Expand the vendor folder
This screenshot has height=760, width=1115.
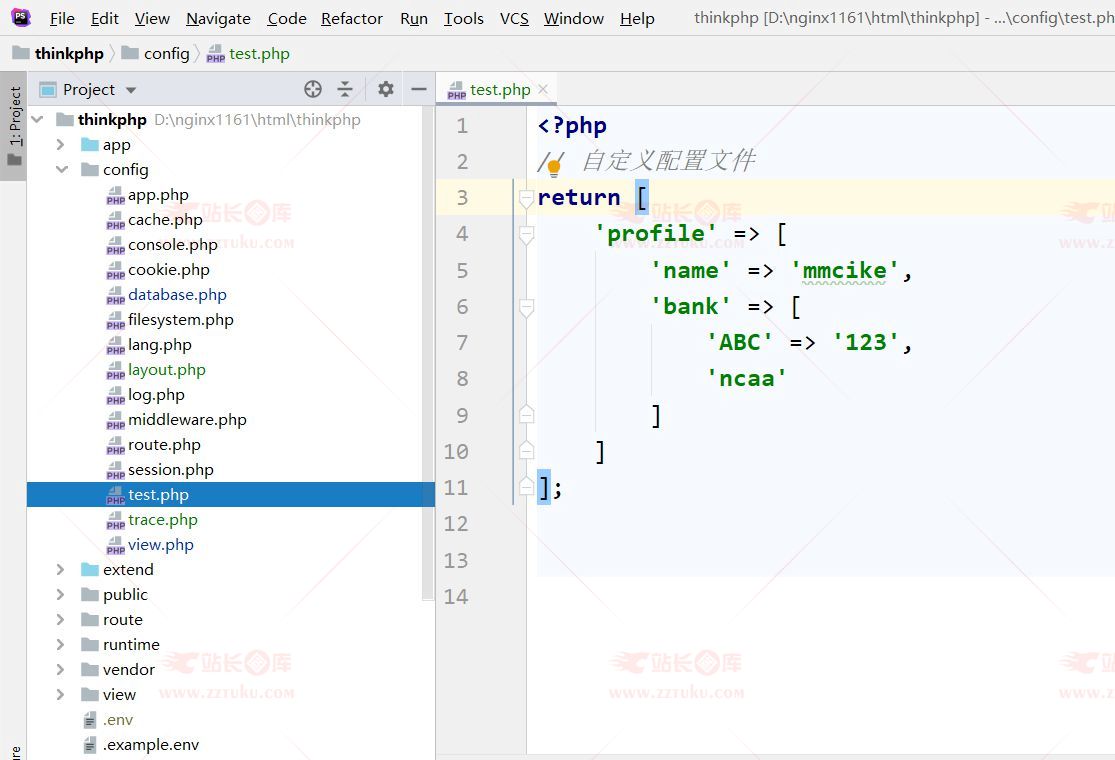click(61, 670)
